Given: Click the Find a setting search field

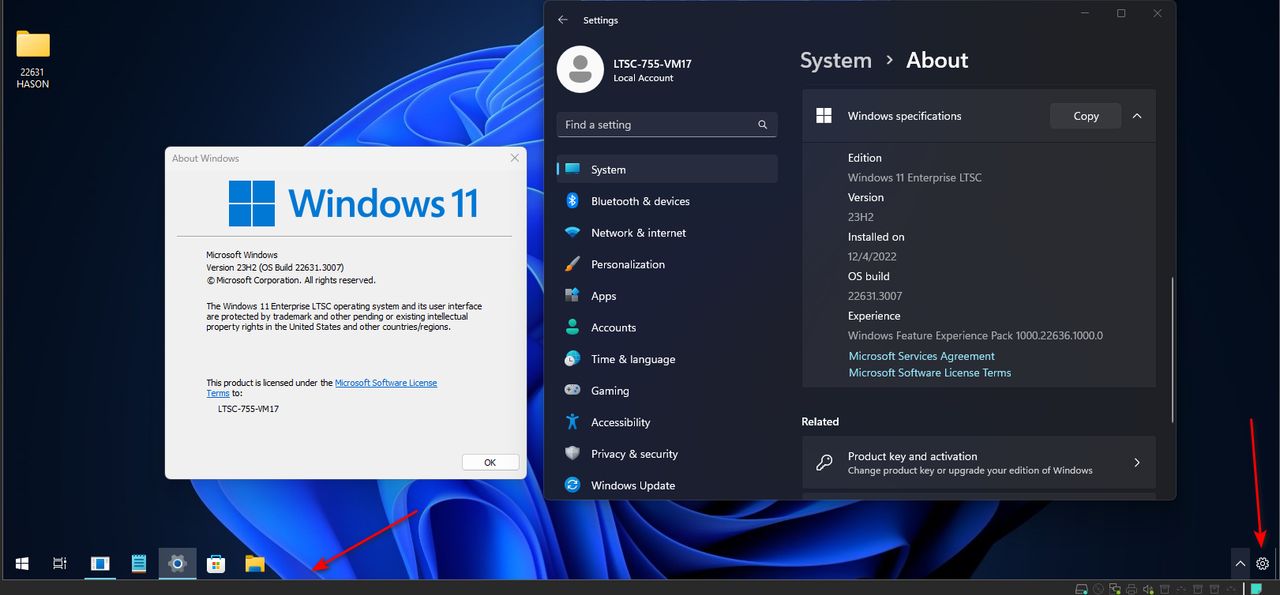Looking at the screenshot, I should pos(667,125).
